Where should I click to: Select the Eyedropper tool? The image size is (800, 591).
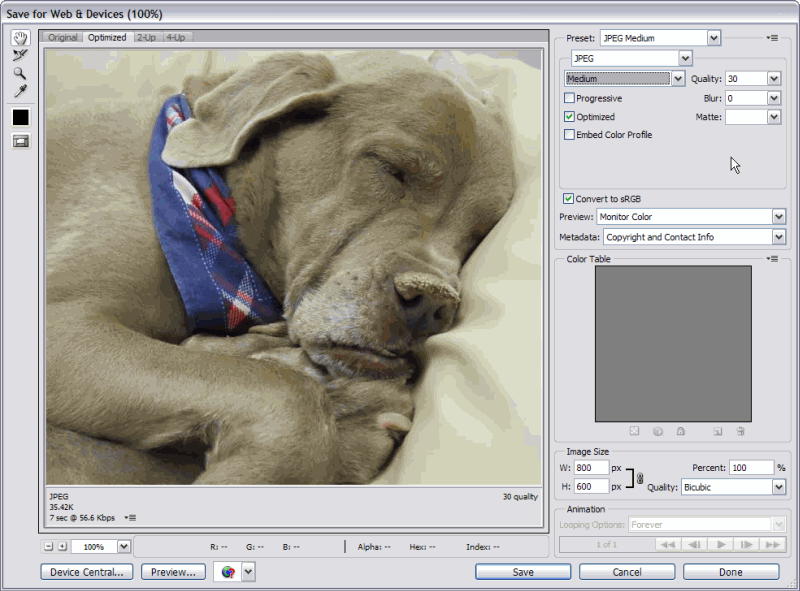(x=20, y=92)
